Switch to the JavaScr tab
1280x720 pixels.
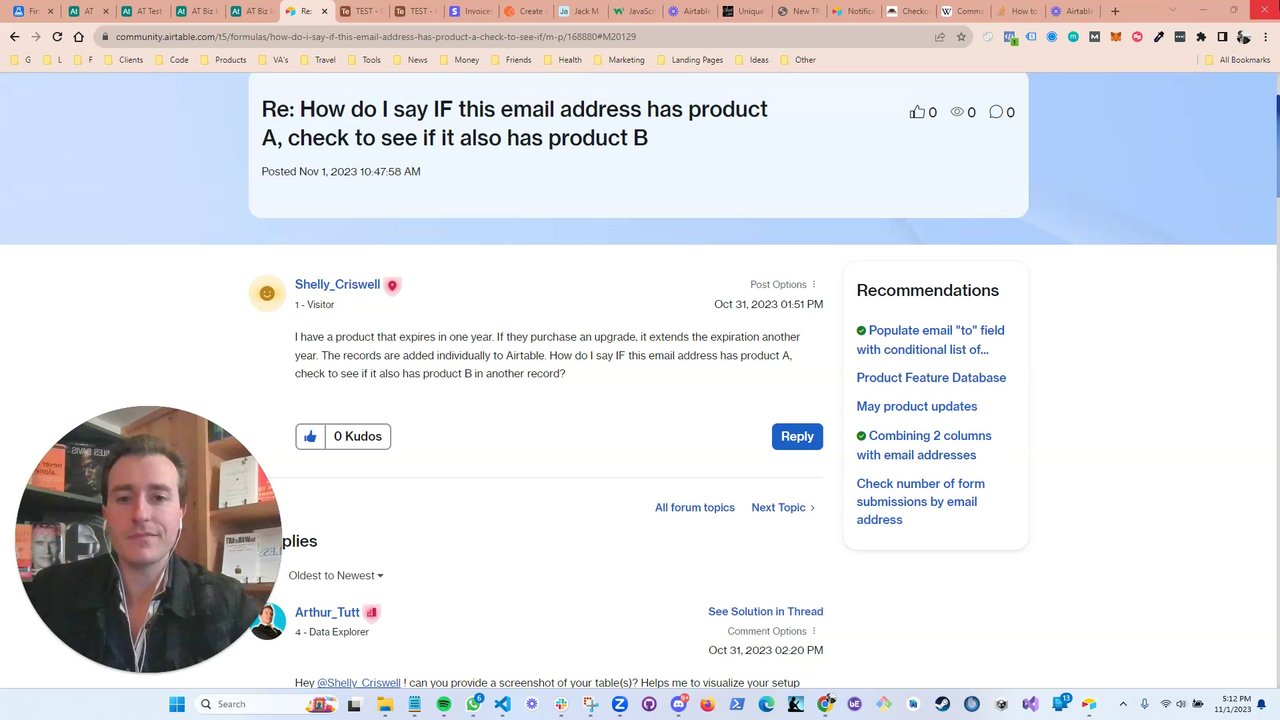pos(634,11)
